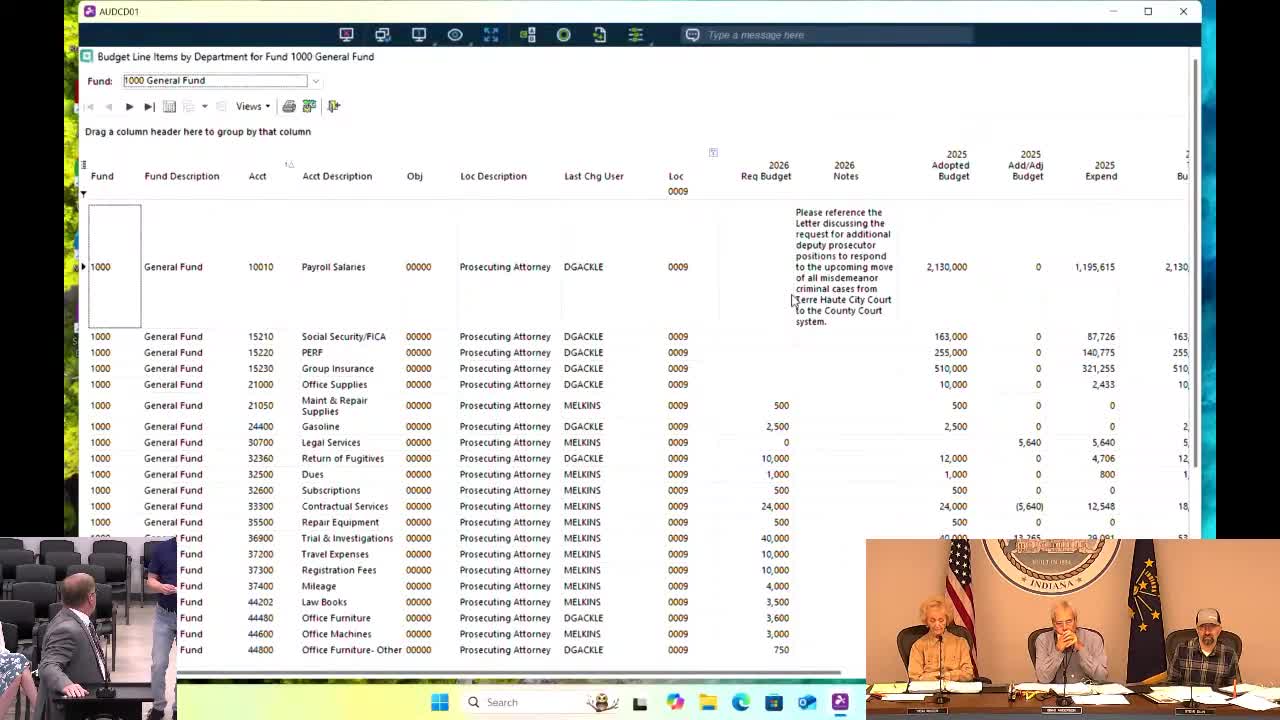Open Microsoft Edge from the taskbar
1280x720 pixels.
(x=741, y=702)
